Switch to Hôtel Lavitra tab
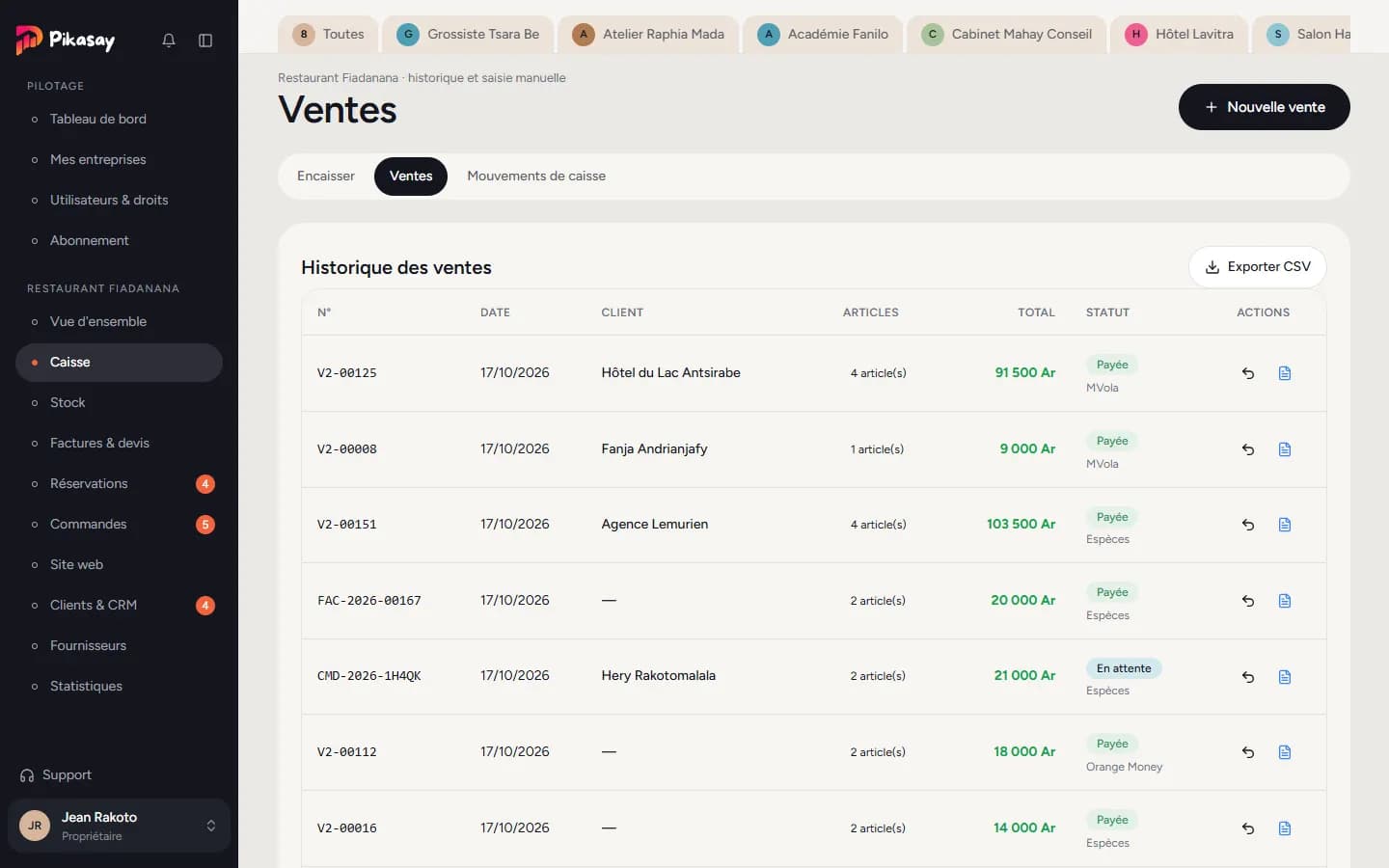This screenshot has height=868, width=1389. 1180,35
